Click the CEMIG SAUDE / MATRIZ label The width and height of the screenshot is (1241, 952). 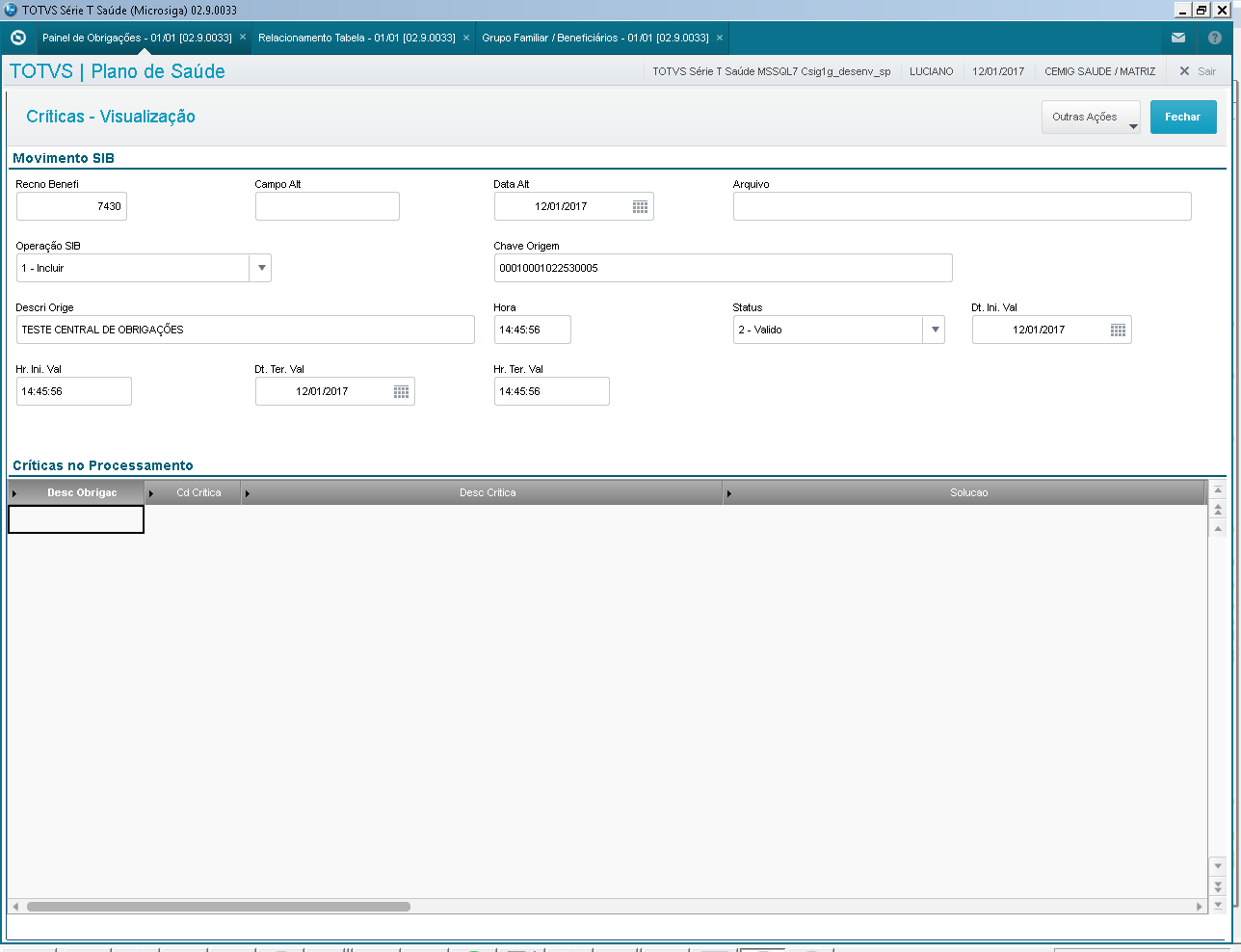[x=1100, y=71]
